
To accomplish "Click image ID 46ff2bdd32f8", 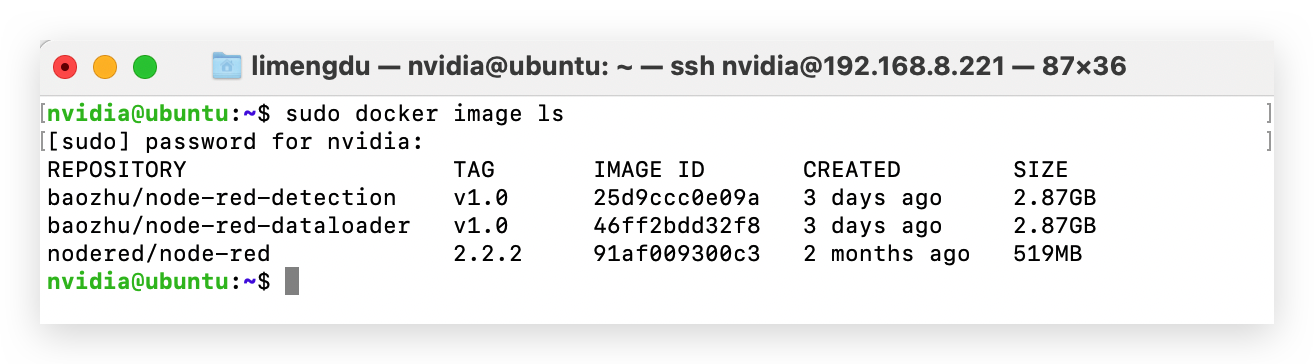I will tap(677, 226).
